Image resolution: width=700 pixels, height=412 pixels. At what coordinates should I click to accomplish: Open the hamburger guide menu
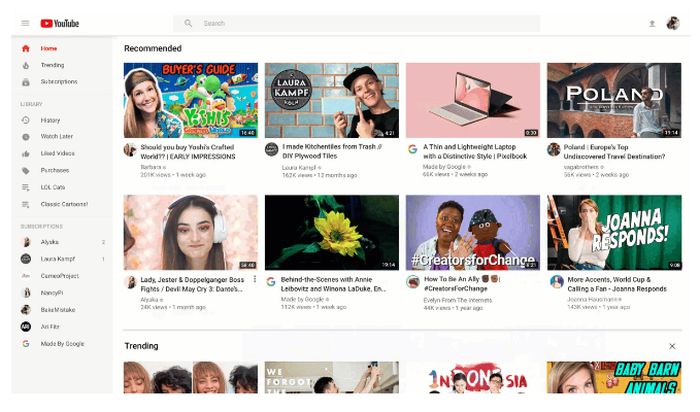tap(25, 23)
